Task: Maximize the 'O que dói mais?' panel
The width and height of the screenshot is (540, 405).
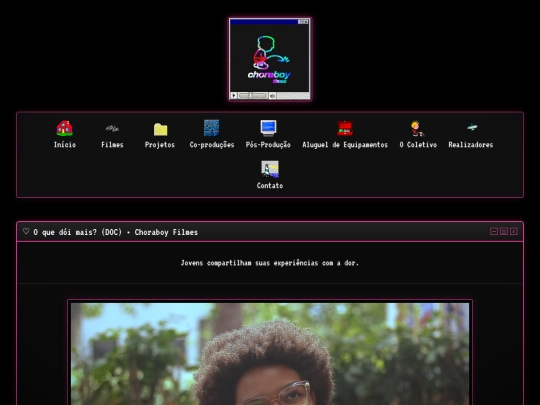Action: [x=504, y=231]
